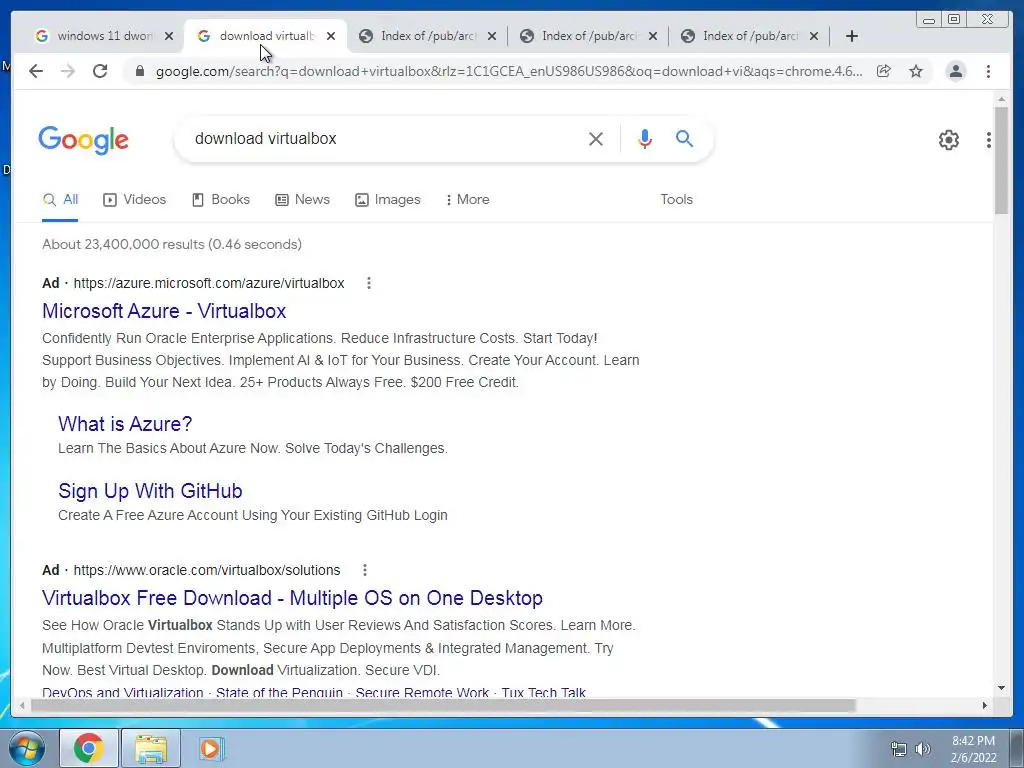Open options dots beside the Oracle ad URL

tap(365, 570)
